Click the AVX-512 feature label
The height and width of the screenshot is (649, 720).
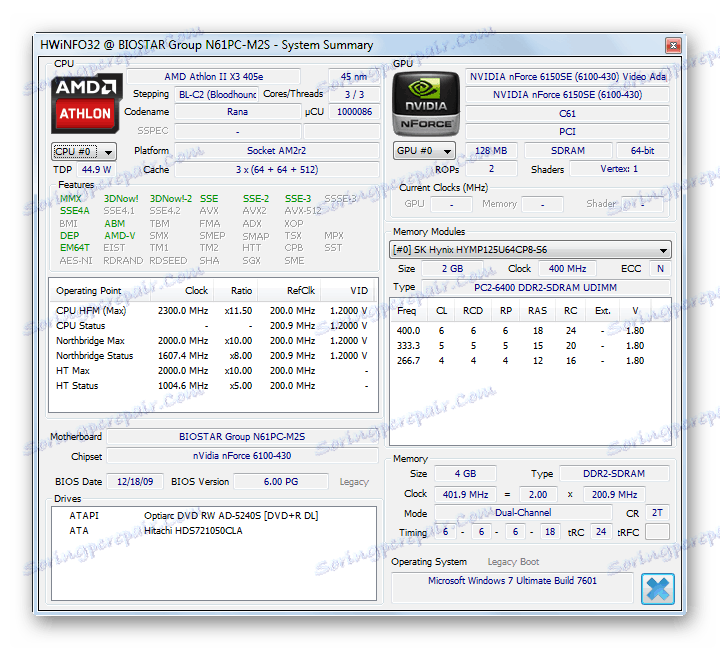303,211
